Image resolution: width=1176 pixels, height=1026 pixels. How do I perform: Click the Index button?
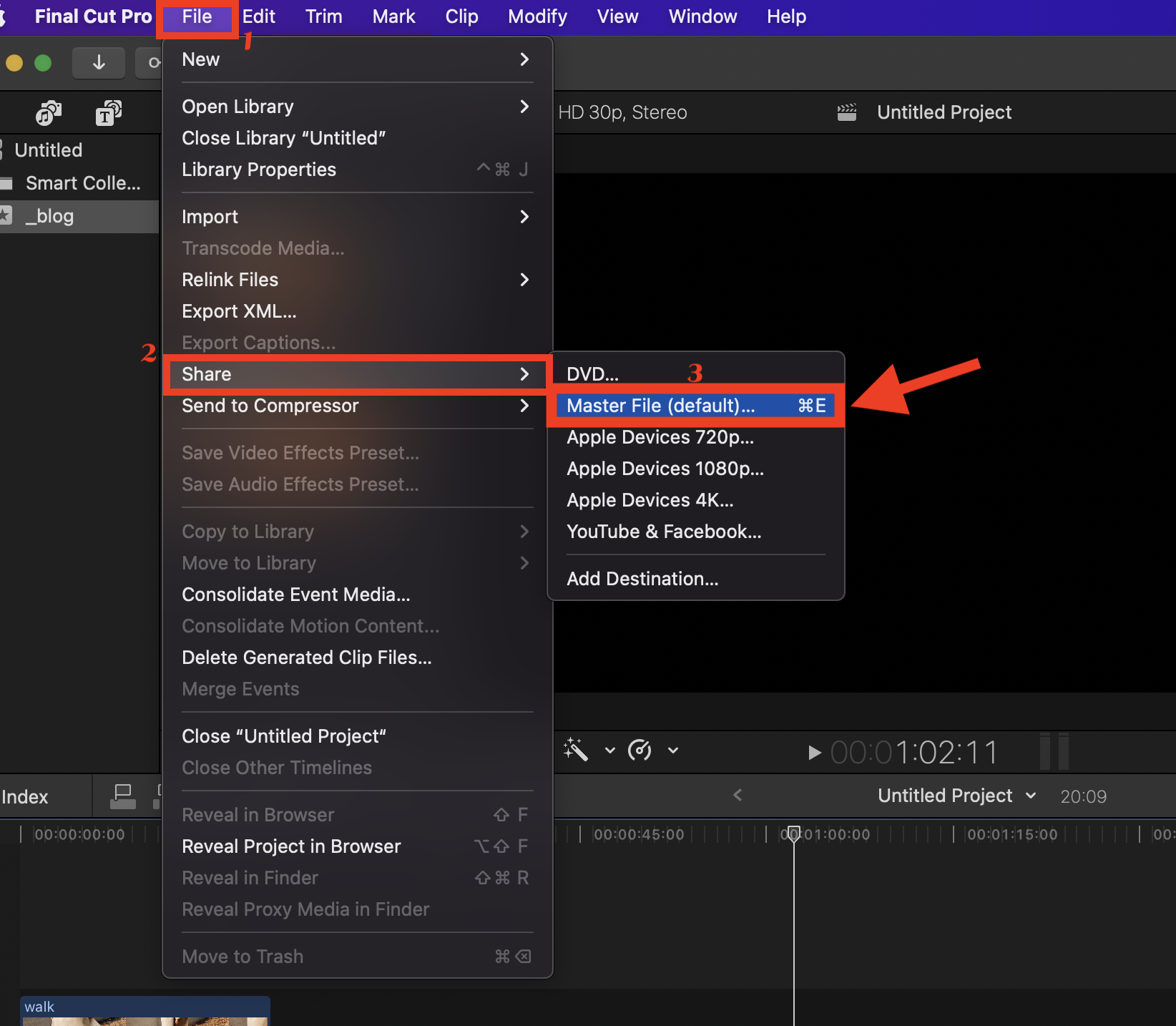click(x=24, y=797)
